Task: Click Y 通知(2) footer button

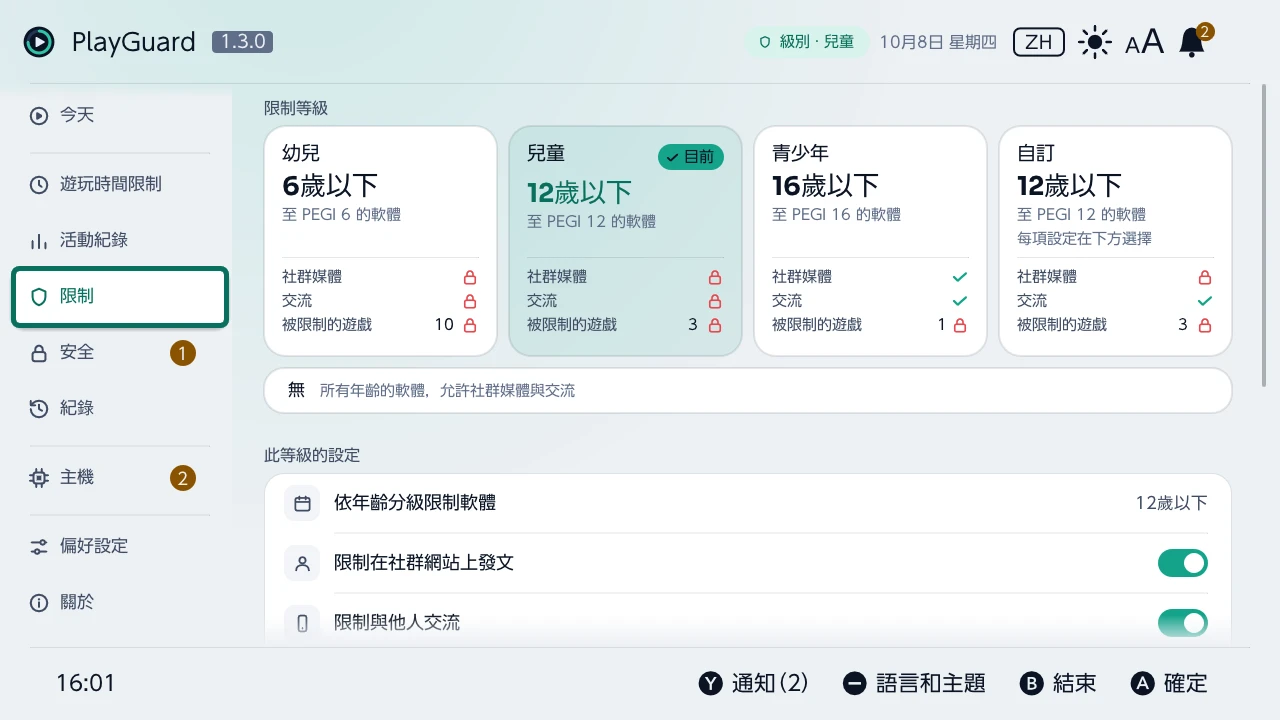Action: [753, 683]
